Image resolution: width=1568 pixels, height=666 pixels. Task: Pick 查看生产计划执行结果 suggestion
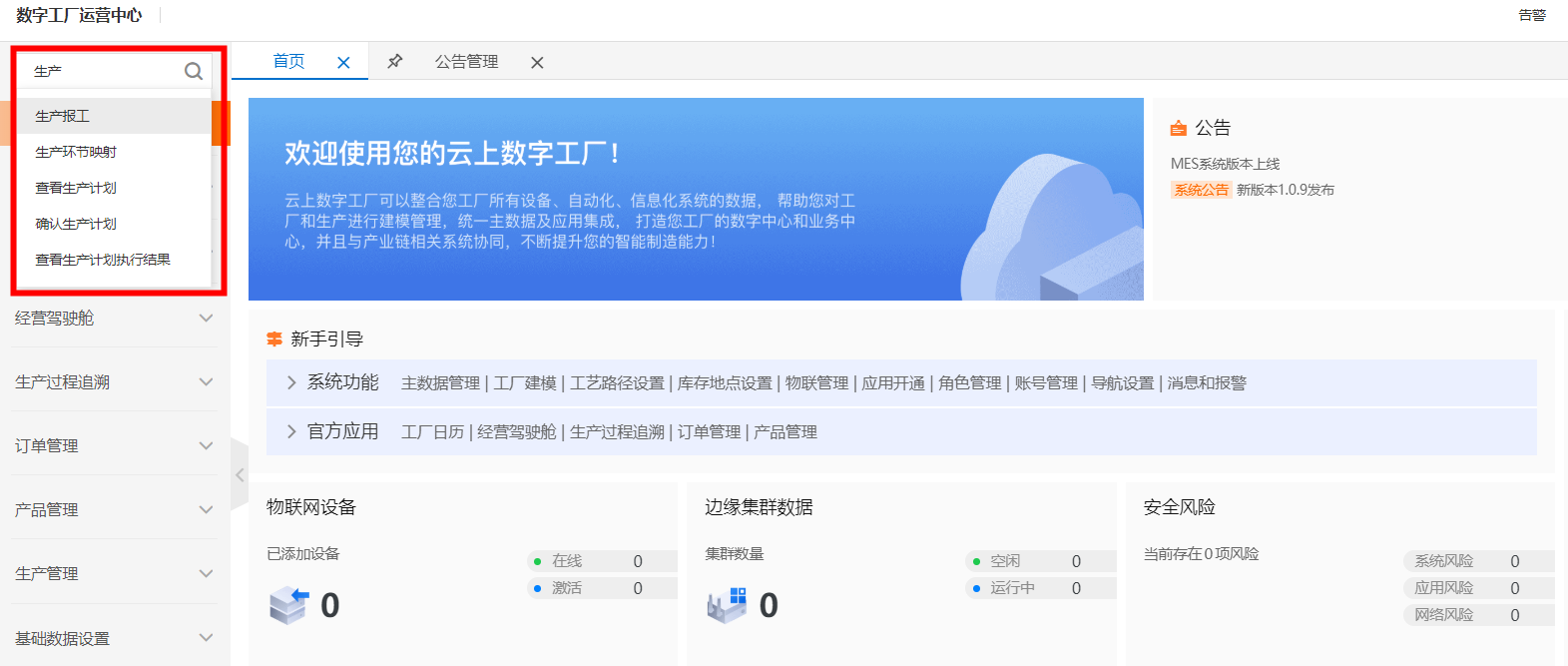point(114,260)
